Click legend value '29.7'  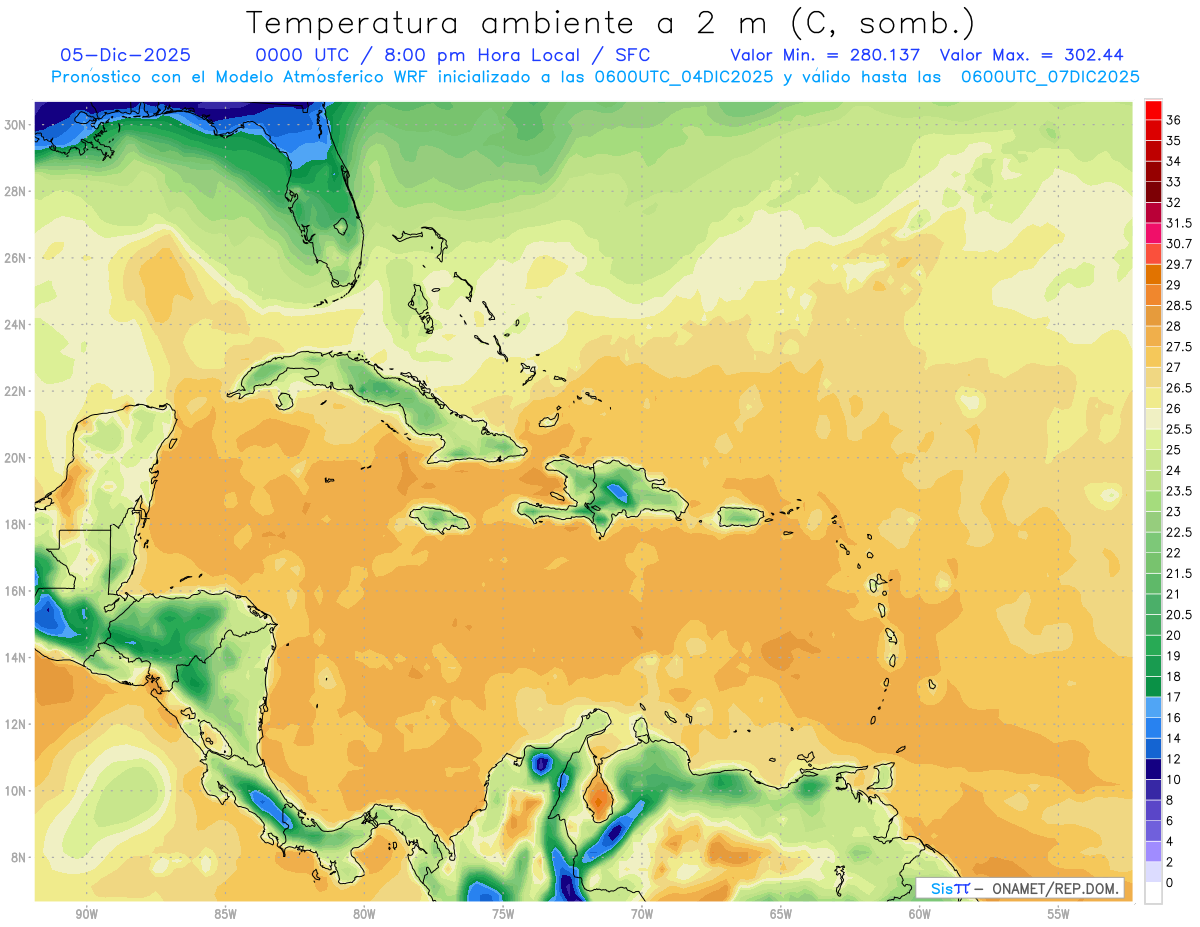click(1178, 264)
